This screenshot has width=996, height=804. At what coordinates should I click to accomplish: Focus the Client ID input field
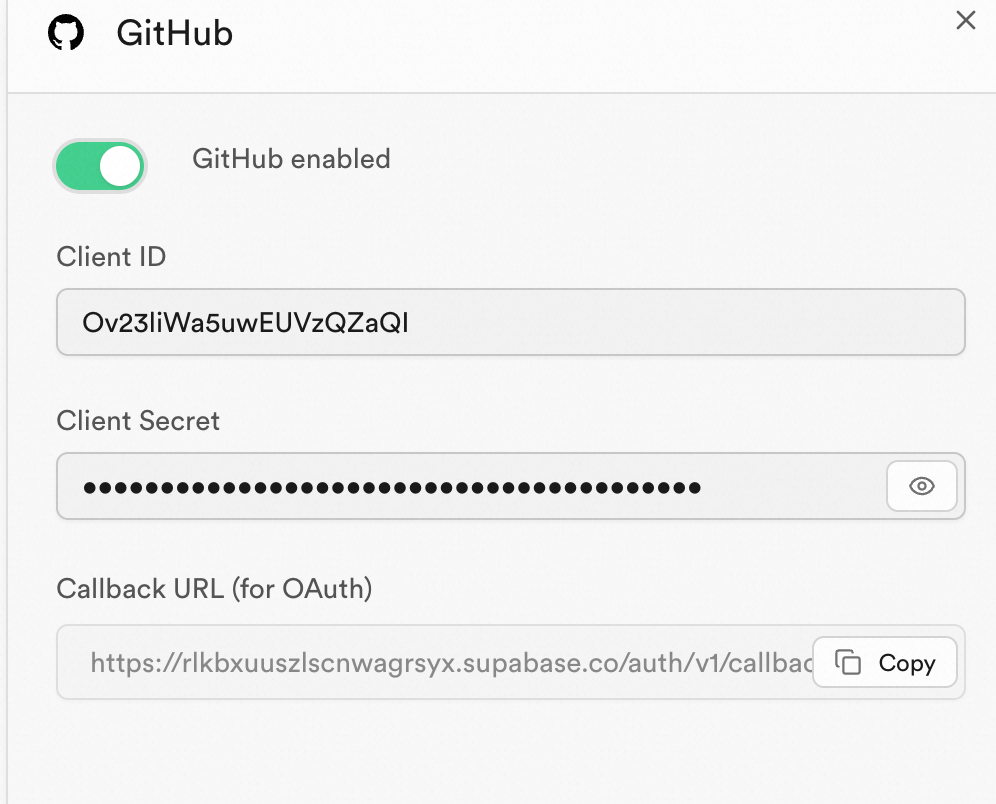(x=511, y=322)
